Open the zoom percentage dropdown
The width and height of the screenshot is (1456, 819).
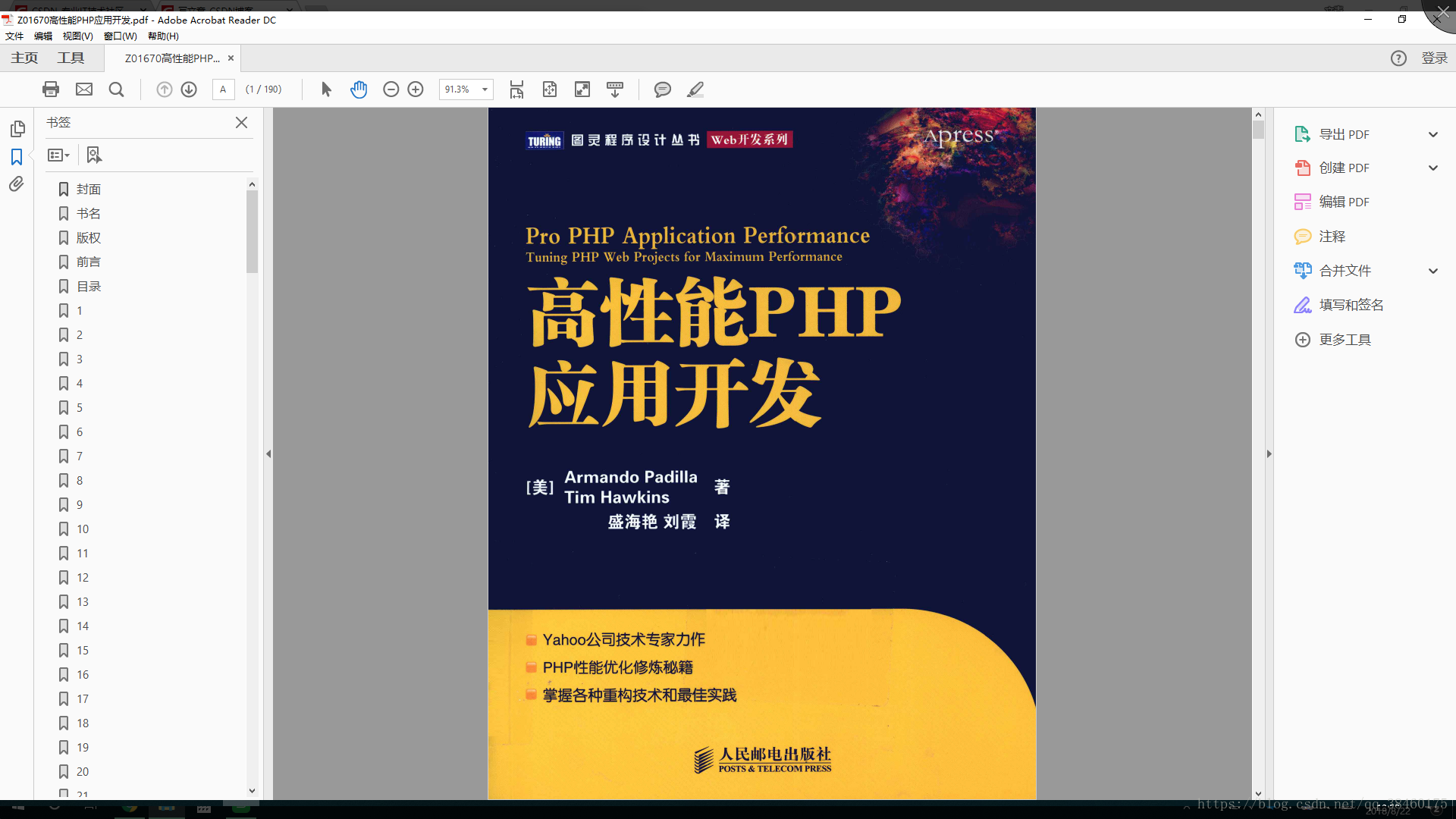point(485,89)
